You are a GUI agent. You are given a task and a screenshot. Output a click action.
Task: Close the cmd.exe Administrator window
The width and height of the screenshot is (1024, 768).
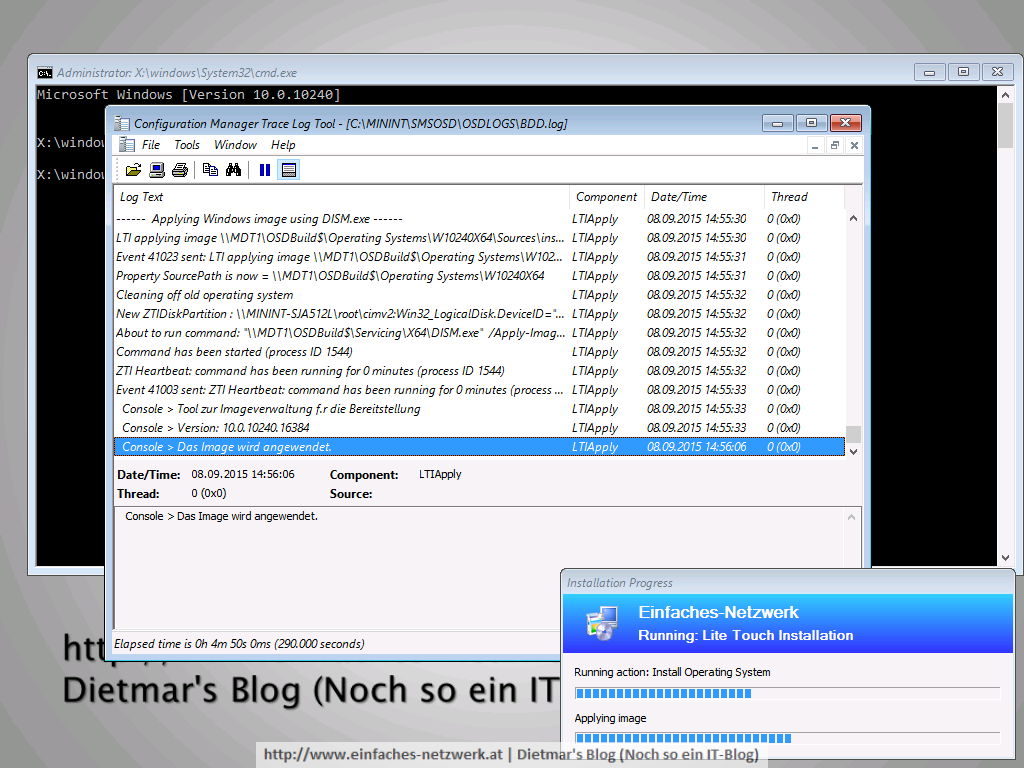tap(997, 72)
